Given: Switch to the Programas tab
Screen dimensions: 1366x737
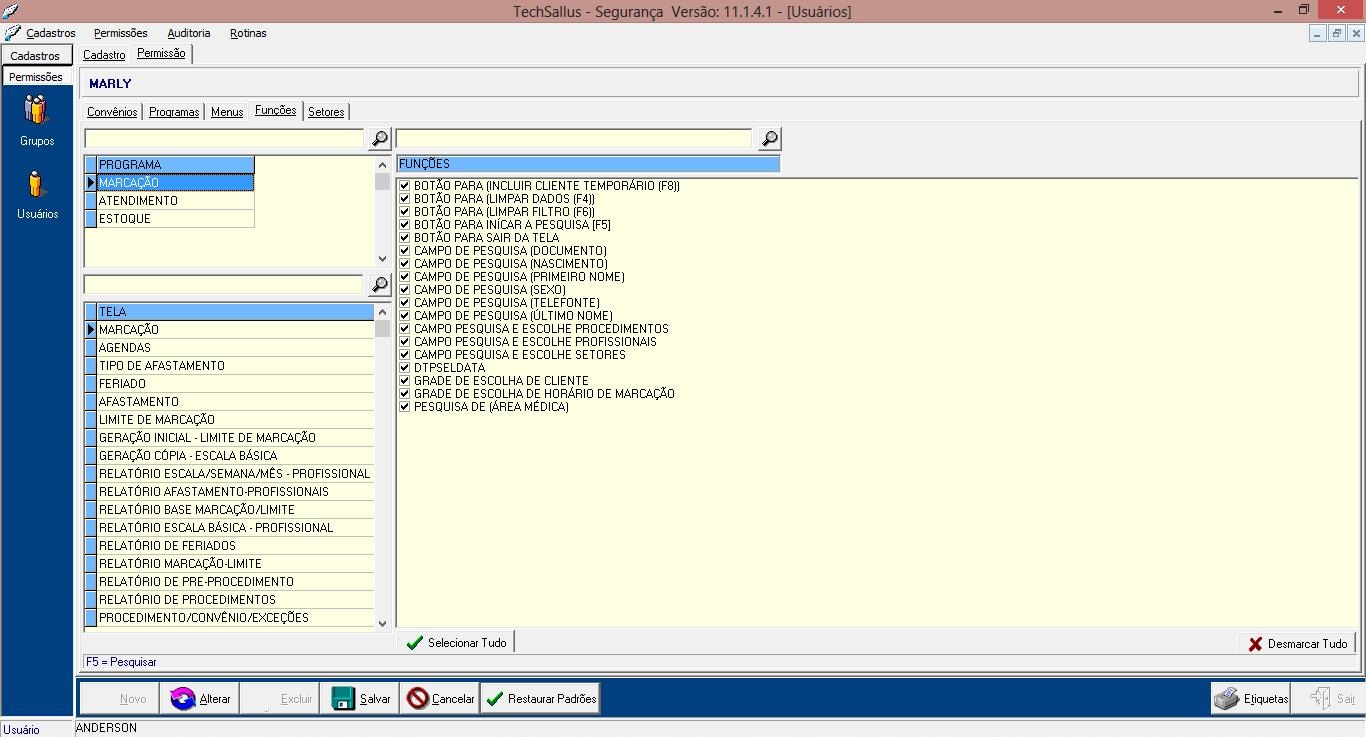Looking at the screenshot, I should [x=174, y=112].
